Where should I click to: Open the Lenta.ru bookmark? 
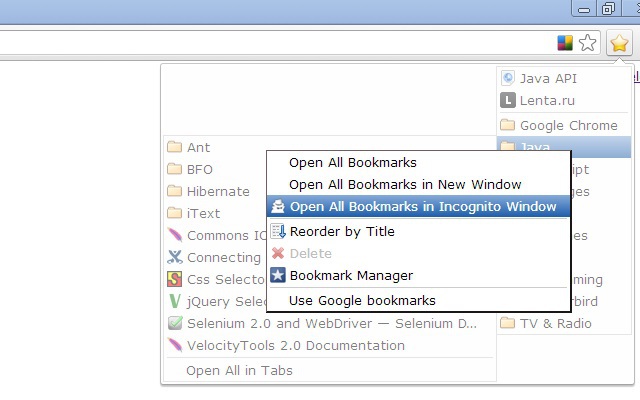tap(547, 100)
